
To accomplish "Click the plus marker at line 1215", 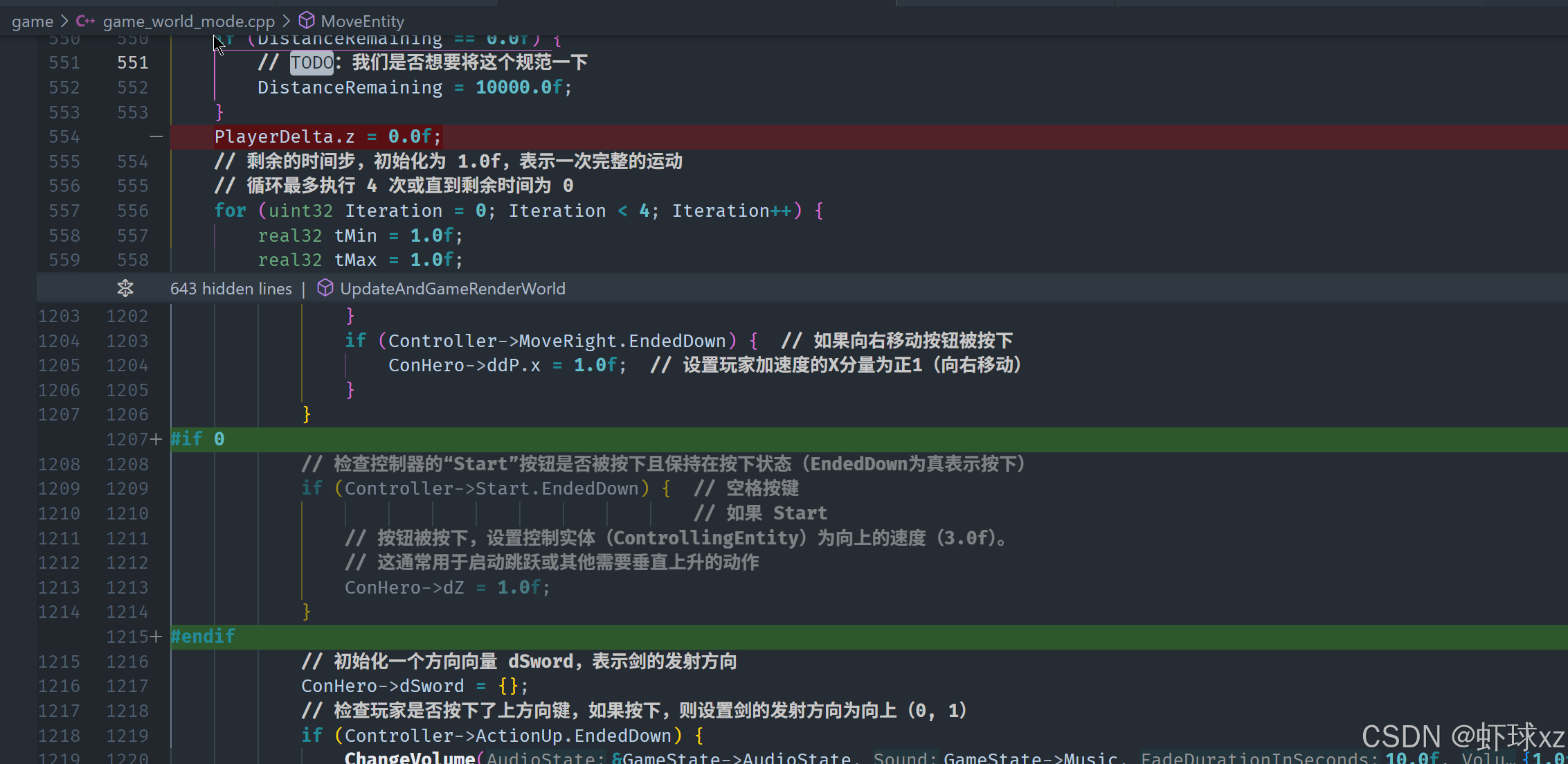I will coord(156,637).
